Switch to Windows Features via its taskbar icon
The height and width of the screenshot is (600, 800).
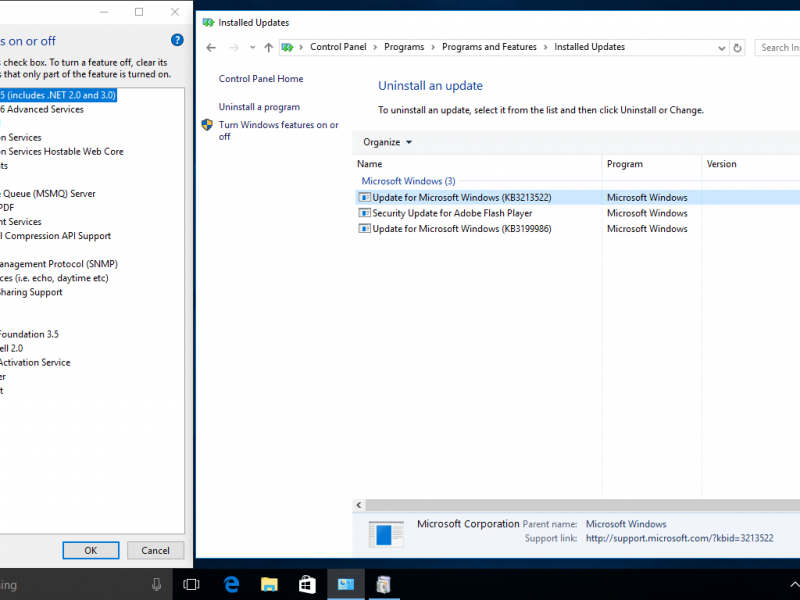click(x=383, y=585)
